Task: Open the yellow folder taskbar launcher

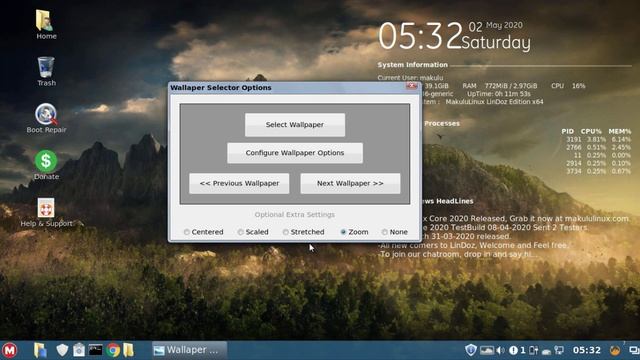Action: [129, 350]
